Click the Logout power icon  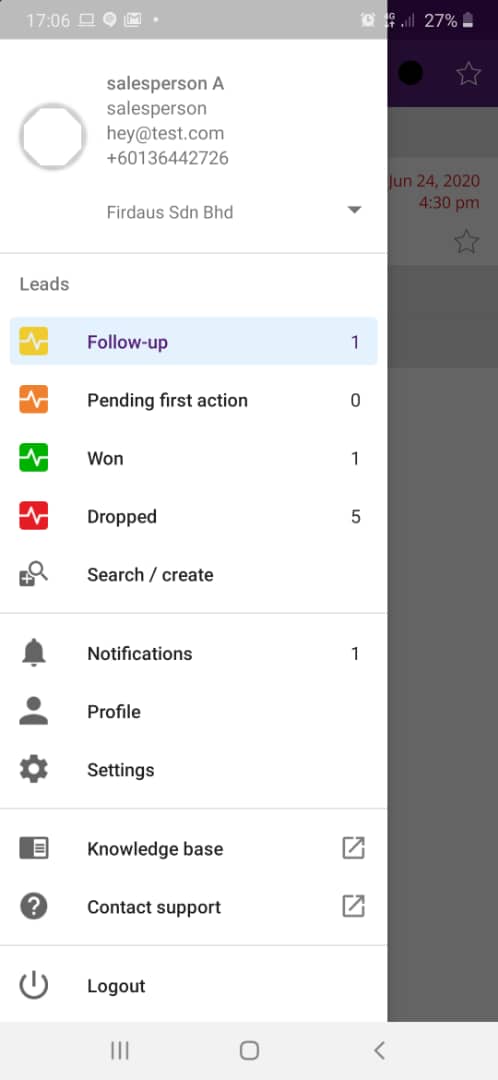pos(34,985)
